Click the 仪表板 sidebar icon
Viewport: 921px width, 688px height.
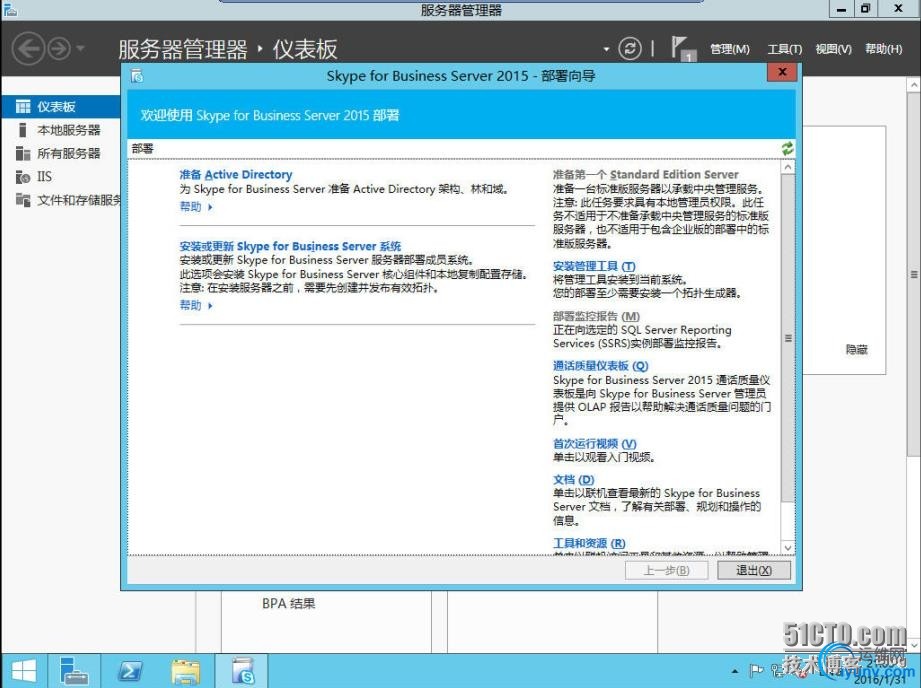click(x=23, y=106)
